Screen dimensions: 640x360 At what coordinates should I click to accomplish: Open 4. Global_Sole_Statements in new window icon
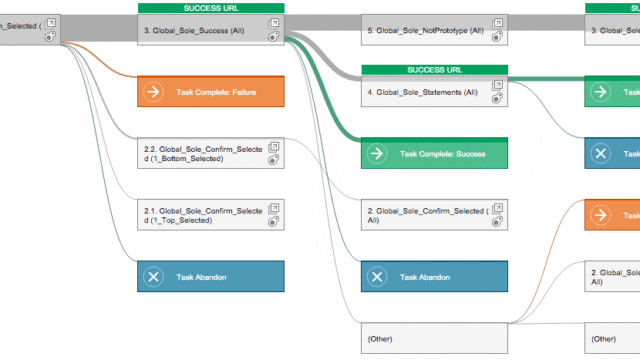(498, 85)
